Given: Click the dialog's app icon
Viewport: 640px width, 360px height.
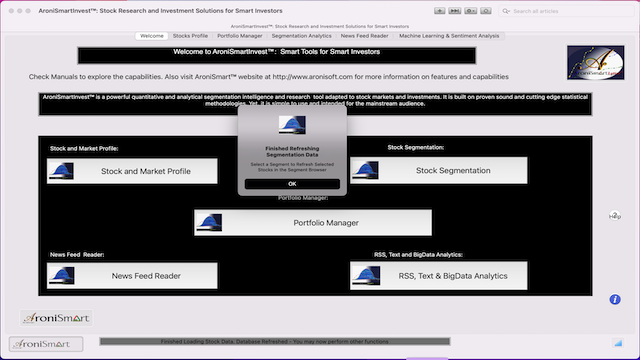Looking at the screenshot, I should point(292,125).
